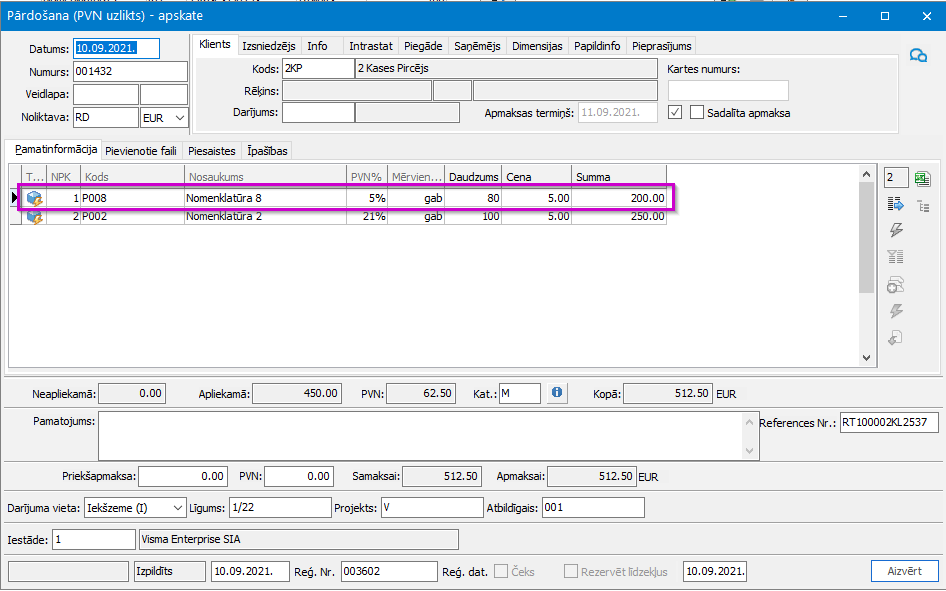Image resolution: width=946 pixels, height=591 pixels.
Task: Click the scroll down arrow of the table
Action: [x=866, y=358]
